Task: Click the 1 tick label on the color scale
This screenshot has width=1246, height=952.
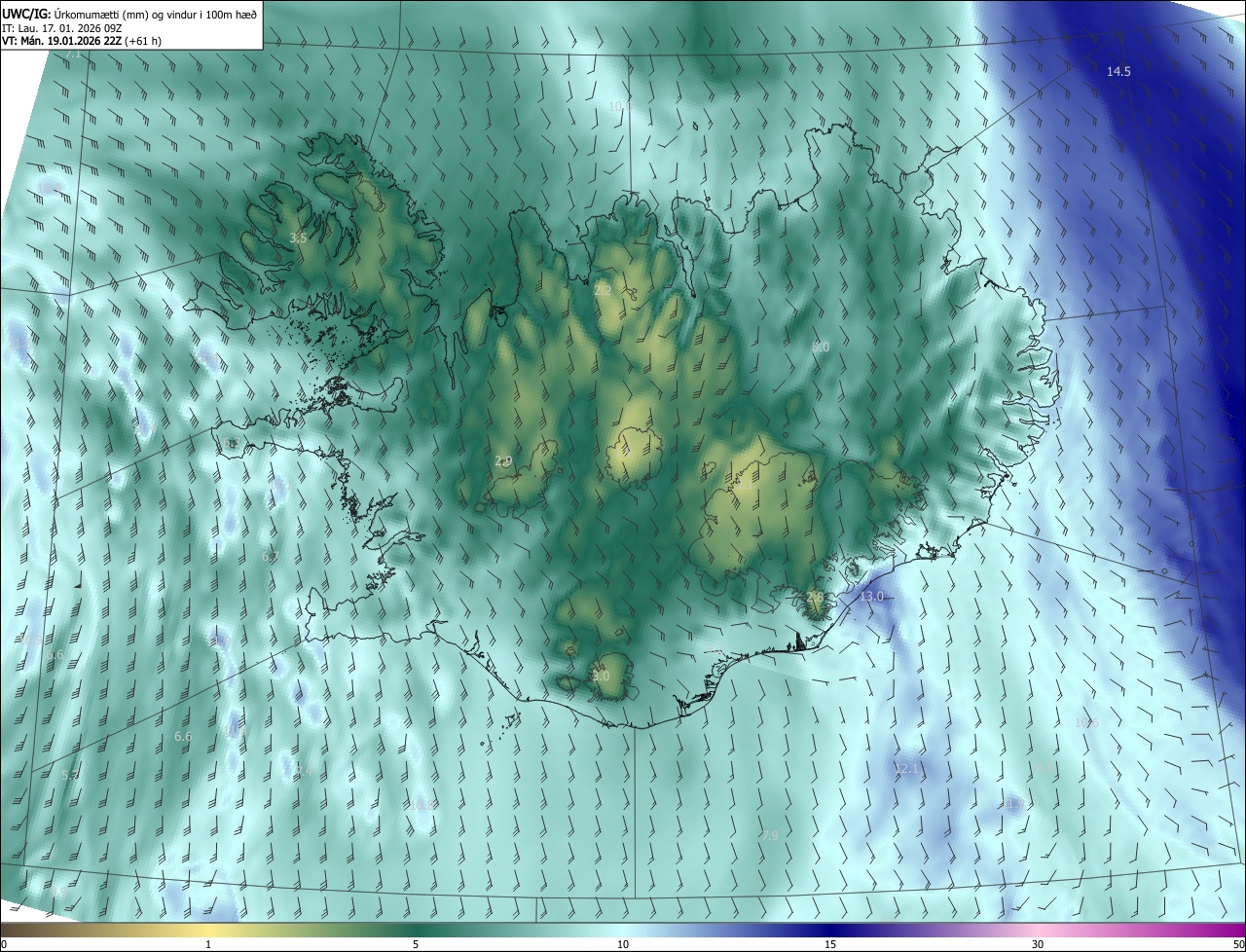Action: tap(208, 944)
